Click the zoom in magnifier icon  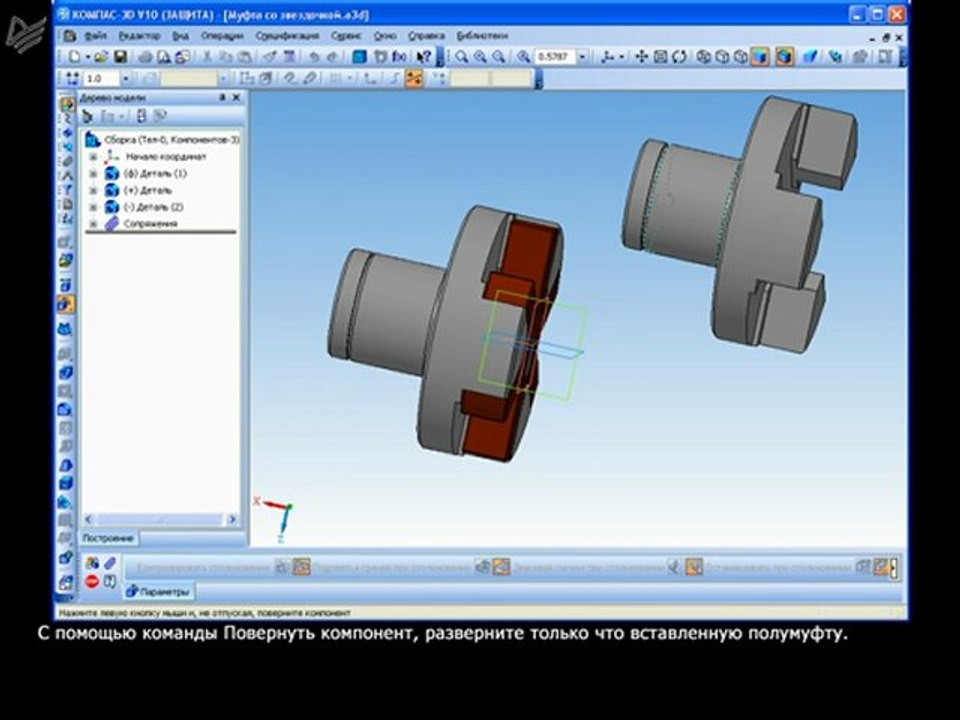[x=481, y=57]
